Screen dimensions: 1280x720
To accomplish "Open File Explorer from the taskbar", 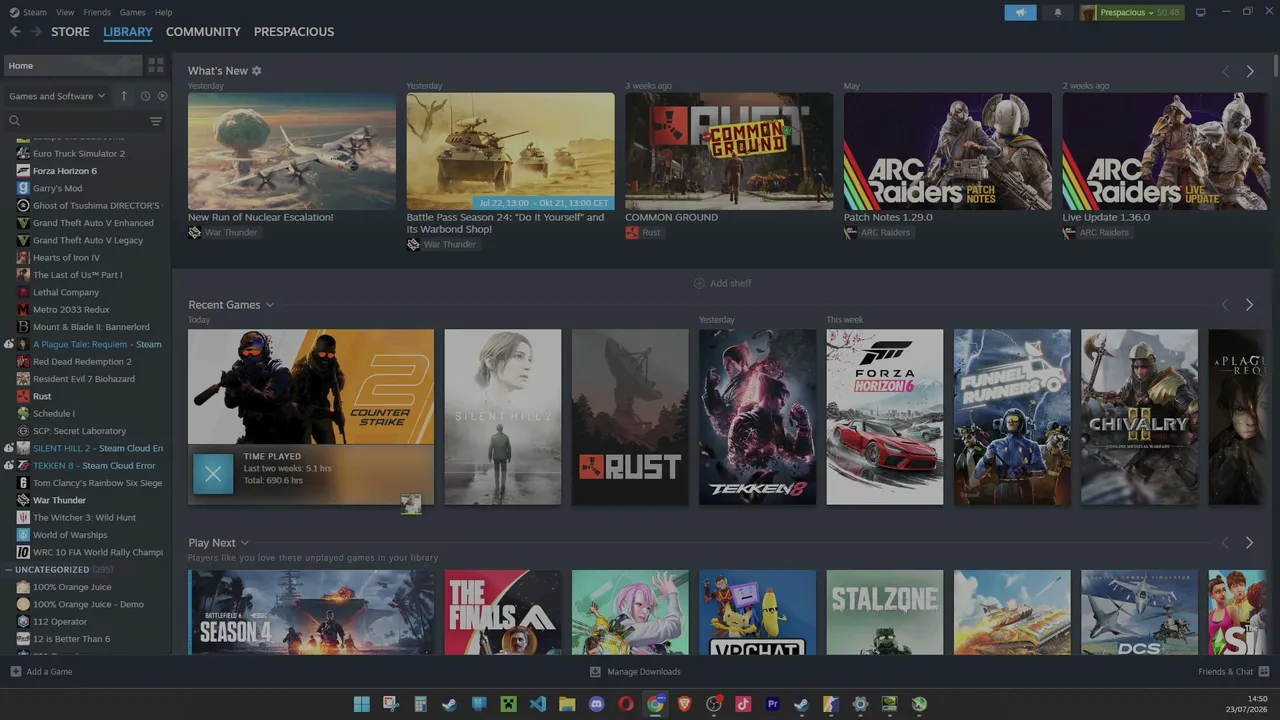I will 567,704.
